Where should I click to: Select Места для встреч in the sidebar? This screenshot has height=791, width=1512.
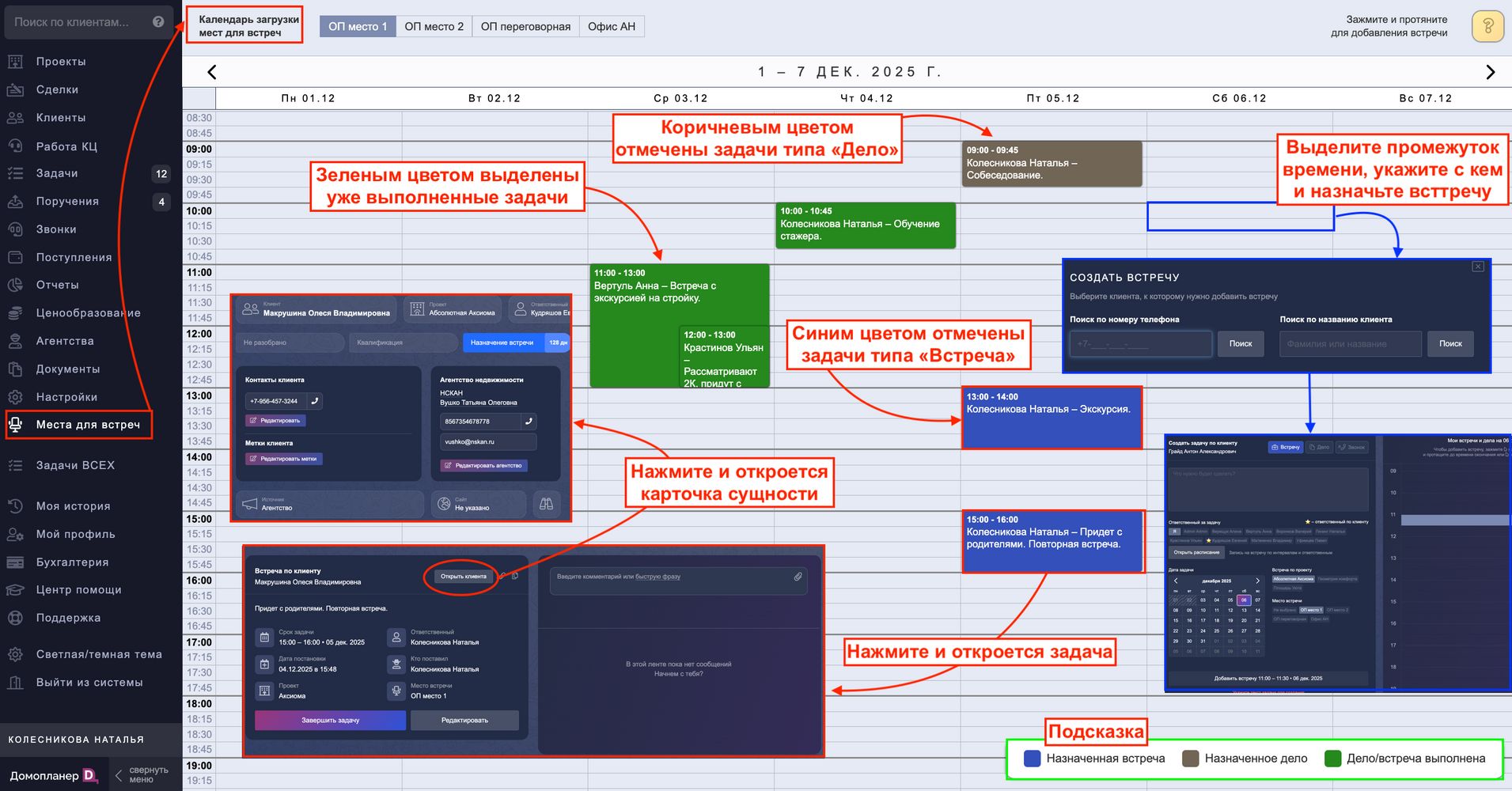pos(88,425)
